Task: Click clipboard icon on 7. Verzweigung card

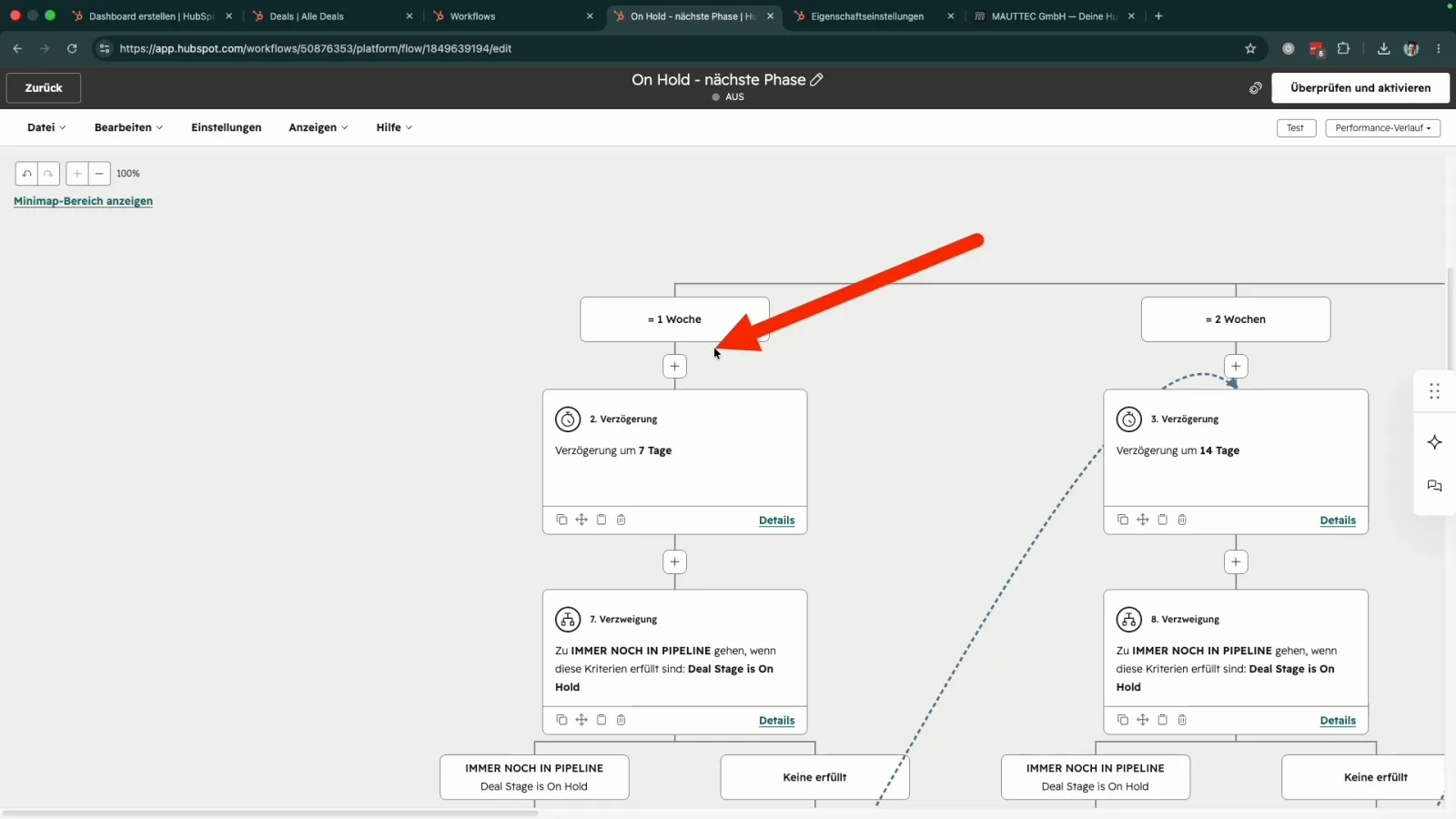Action: tap(602, 720)
